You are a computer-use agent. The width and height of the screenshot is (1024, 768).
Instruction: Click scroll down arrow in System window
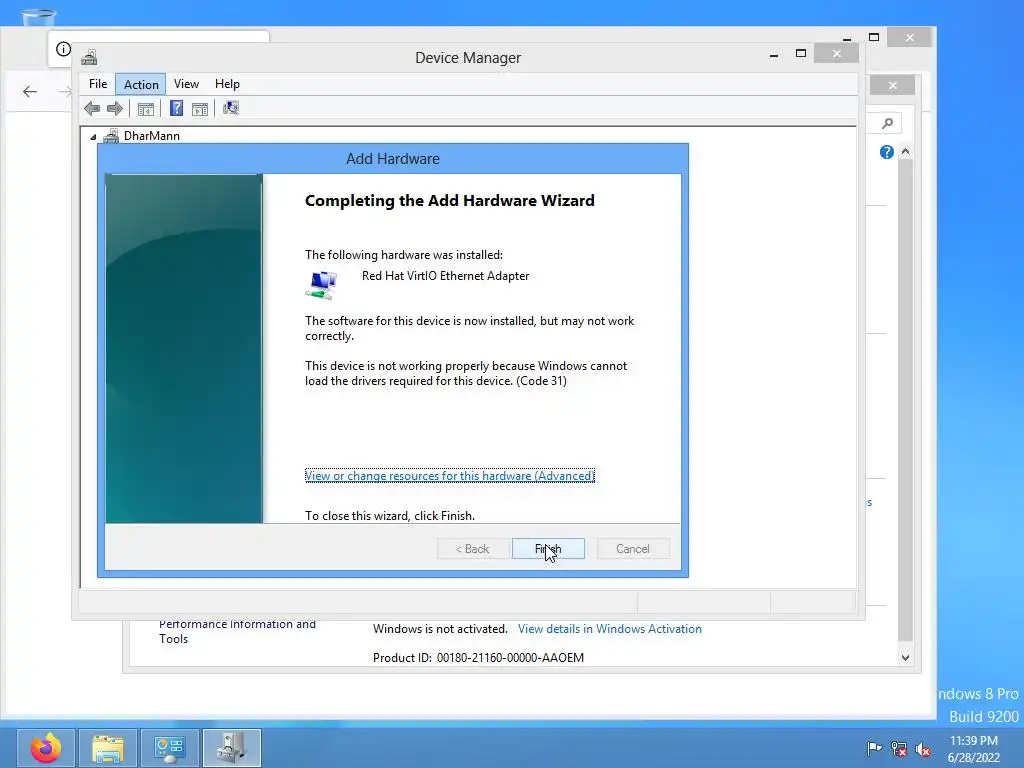(x=905, y=658)
